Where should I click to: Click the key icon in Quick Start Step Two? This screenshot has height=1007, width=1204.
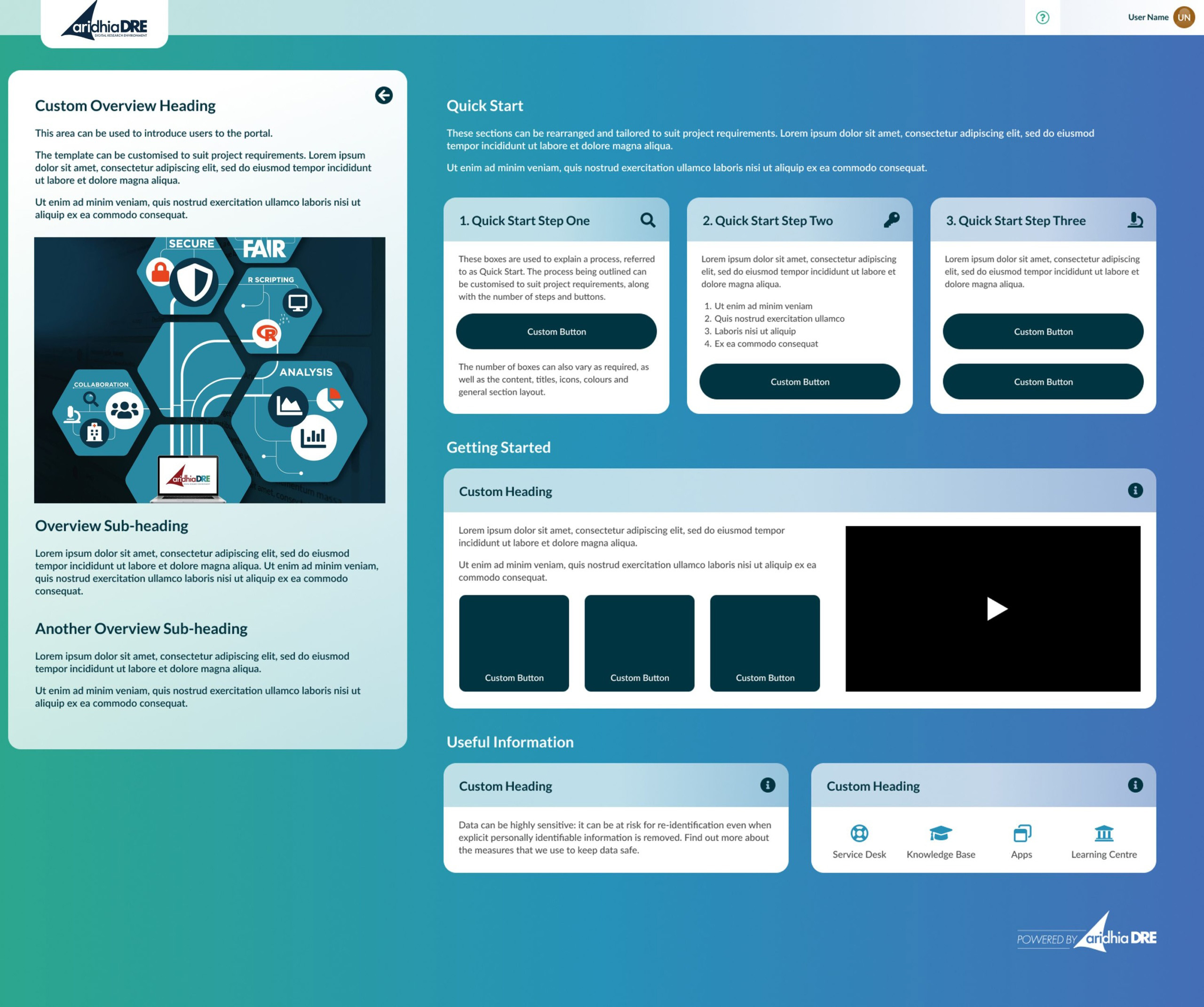(x=891, y=220)
